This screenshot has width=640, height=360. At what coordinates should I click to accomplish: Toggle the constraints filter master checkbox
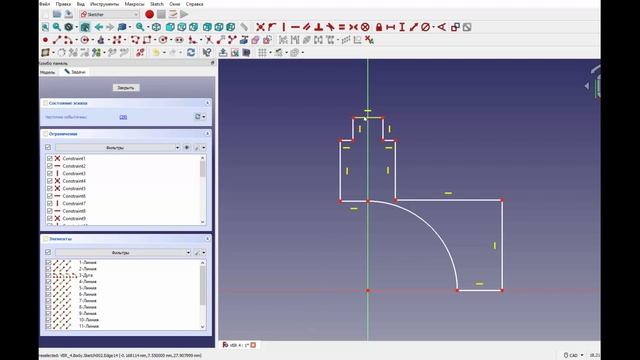pyautogui.click(x=48, y=147)
